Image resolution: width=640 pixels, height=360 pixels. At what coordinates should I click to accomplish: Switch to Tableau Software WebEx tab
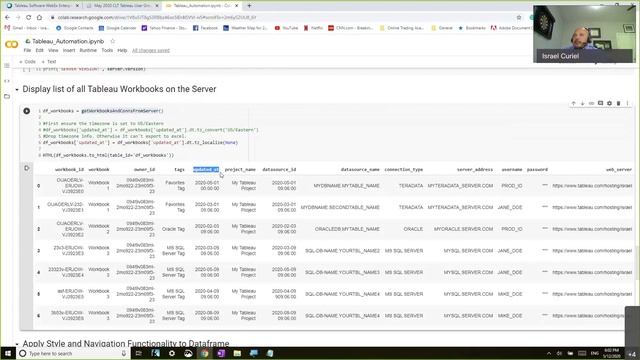(43, 6)
